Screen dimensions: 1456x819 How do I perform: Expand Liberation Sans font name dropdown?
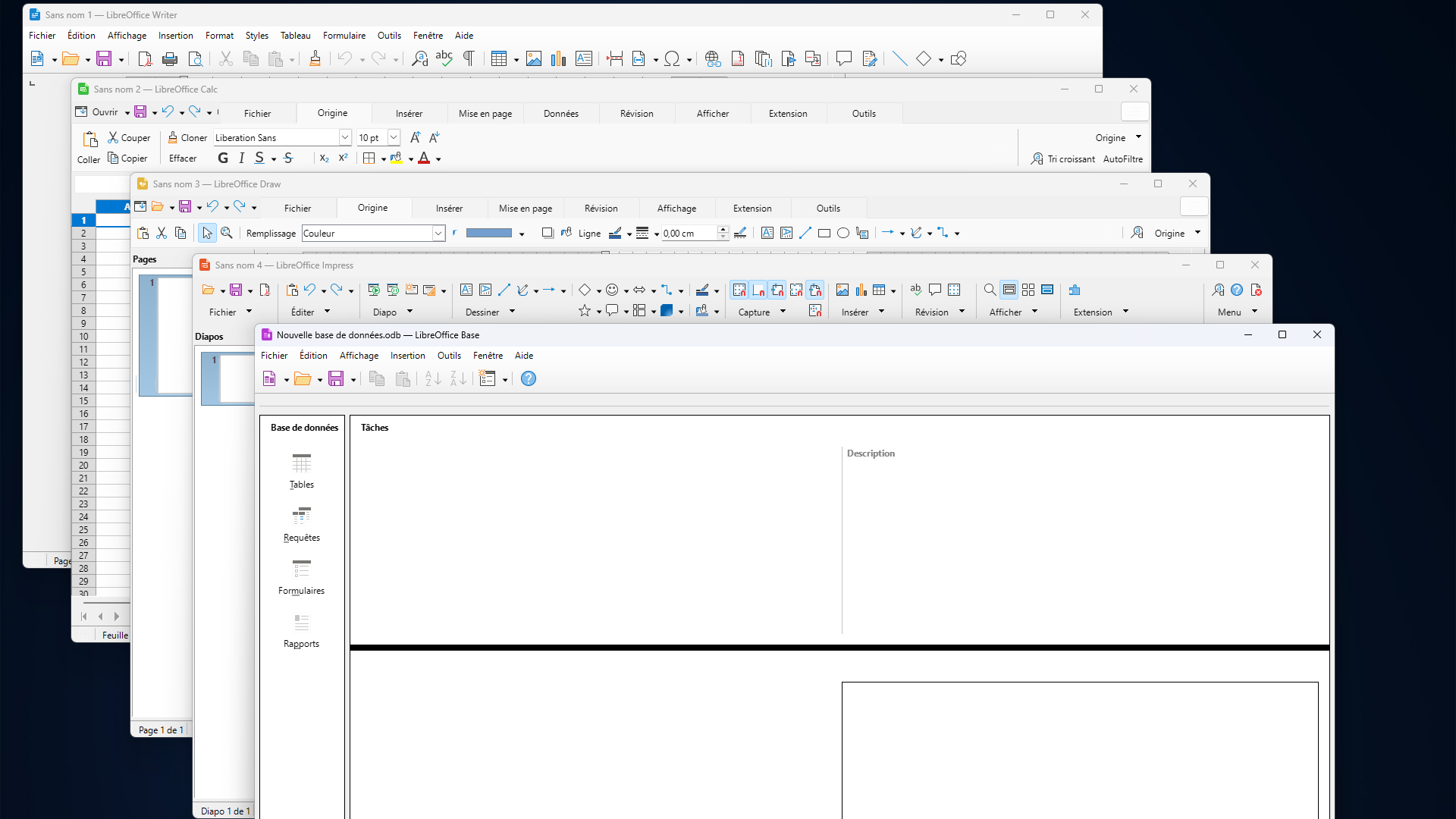345,137
